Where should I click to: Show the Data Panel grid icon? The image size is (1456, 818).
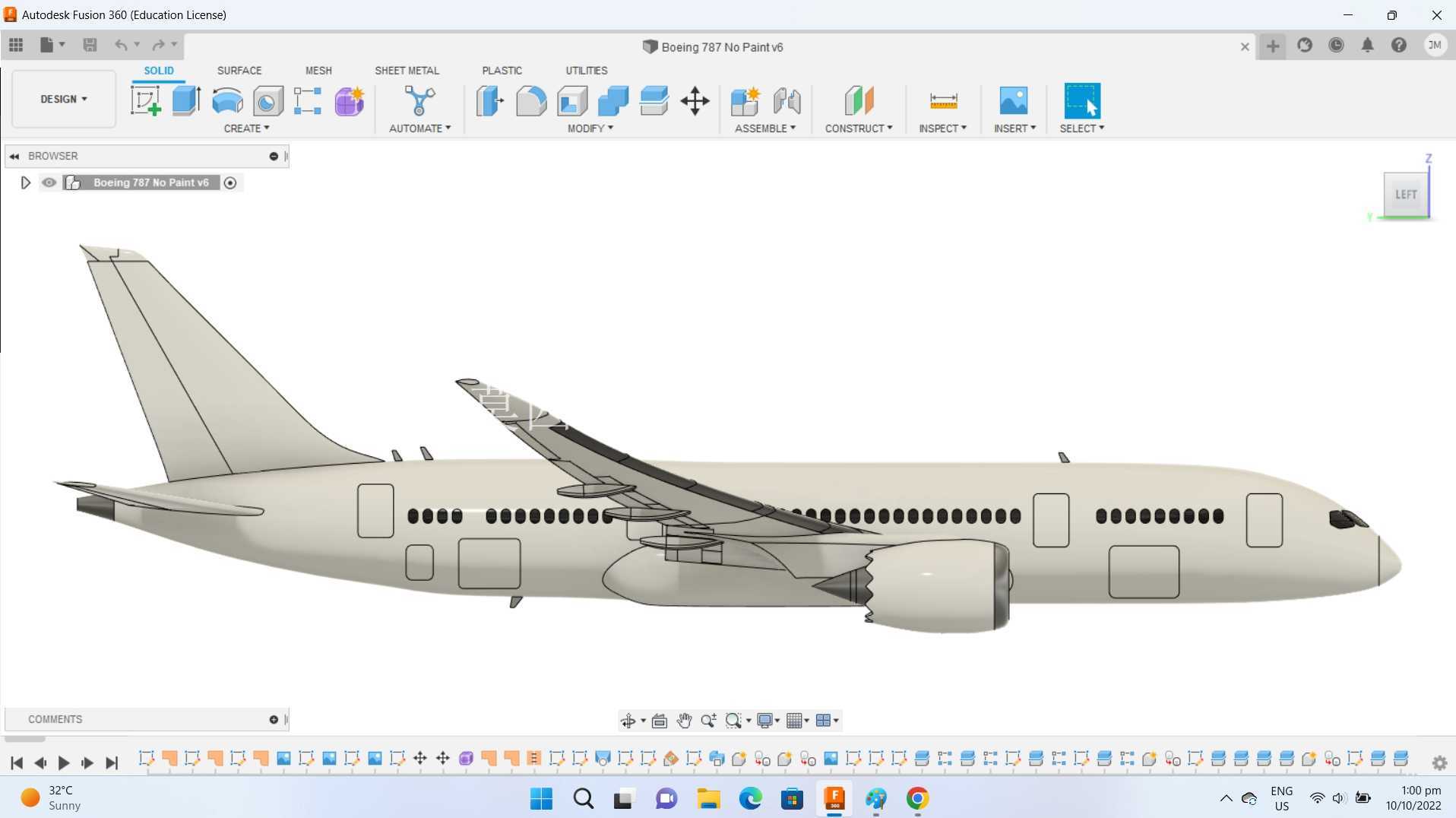(x=16, y=45)
